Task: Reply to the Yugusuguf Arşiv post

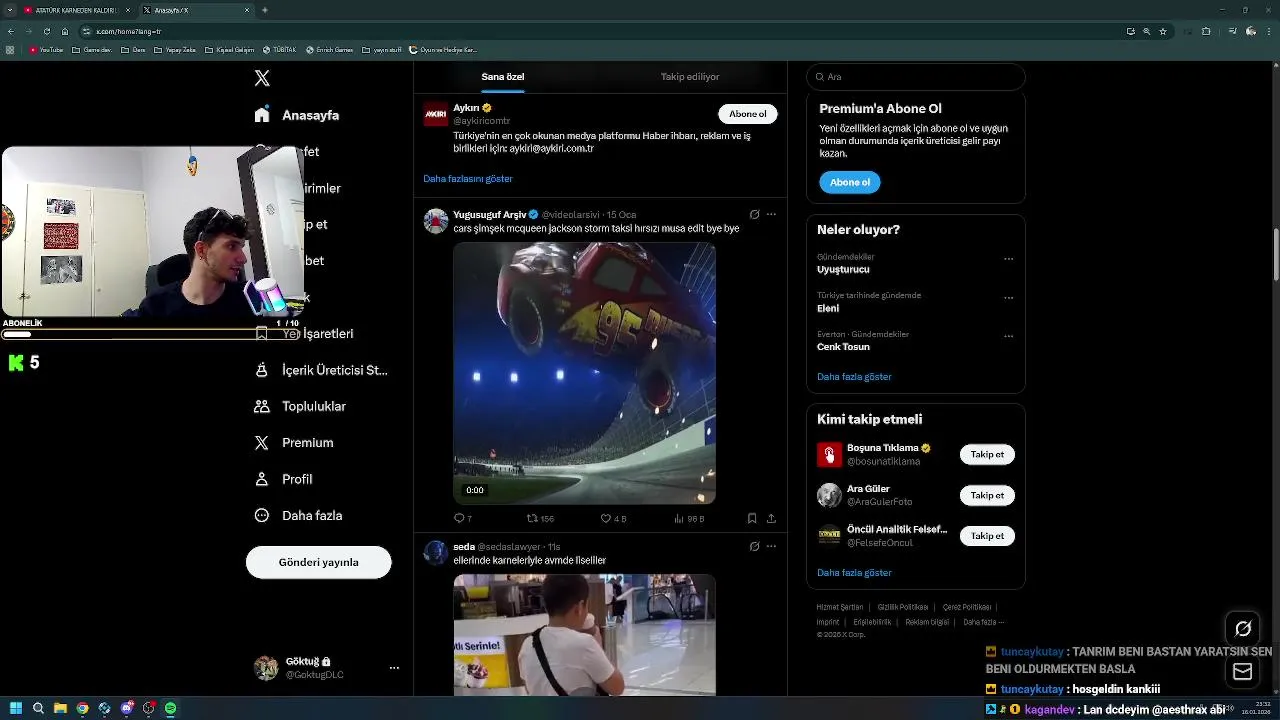Action: [463, 519]
